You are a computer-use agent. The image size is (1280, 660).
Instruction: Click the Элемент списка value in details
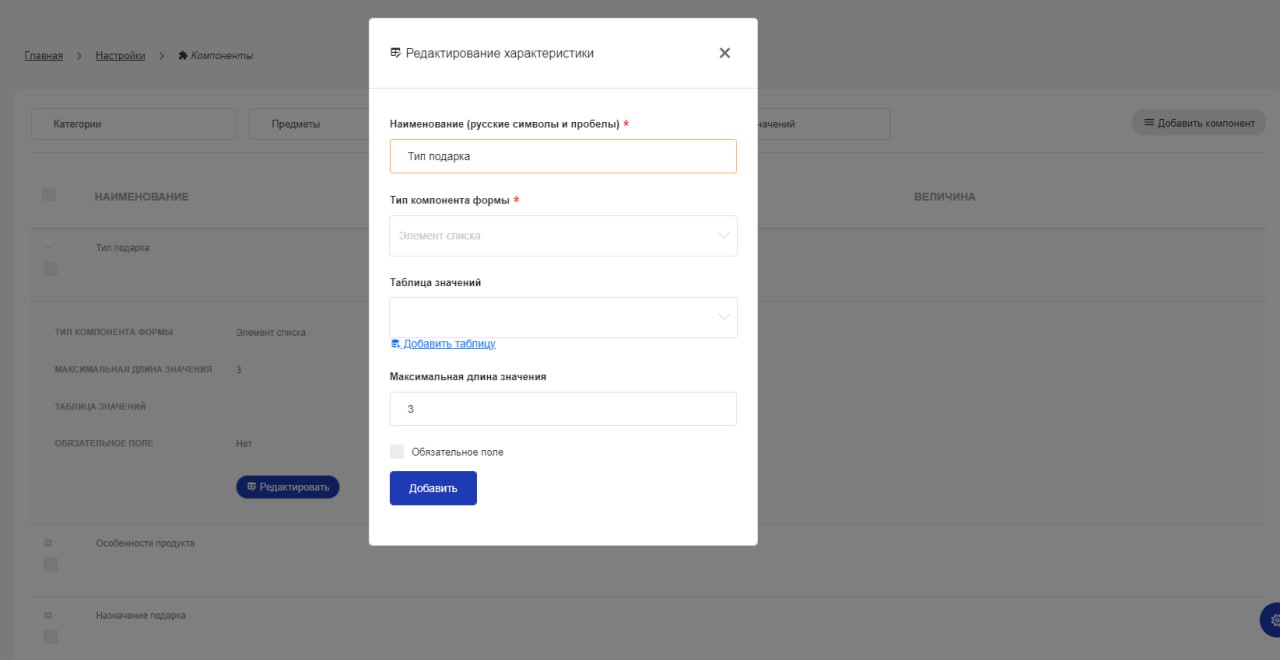[271, 332]
